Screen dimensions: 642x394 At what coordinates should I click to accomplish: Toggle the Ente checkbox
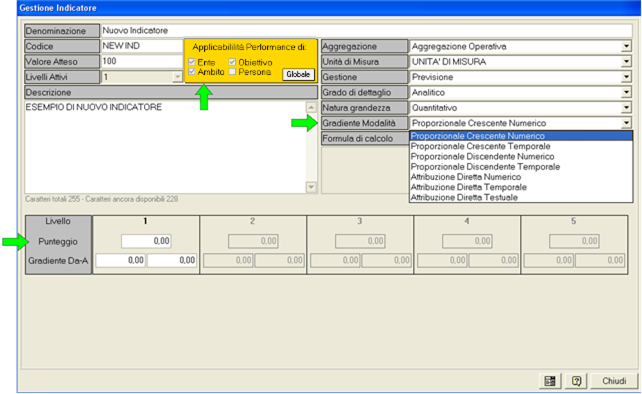click(x=192, y=62)
